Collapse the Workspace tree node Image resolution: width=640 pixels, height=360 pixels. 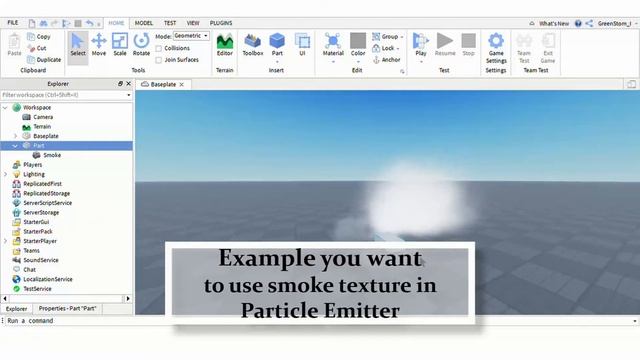point(5,108)
